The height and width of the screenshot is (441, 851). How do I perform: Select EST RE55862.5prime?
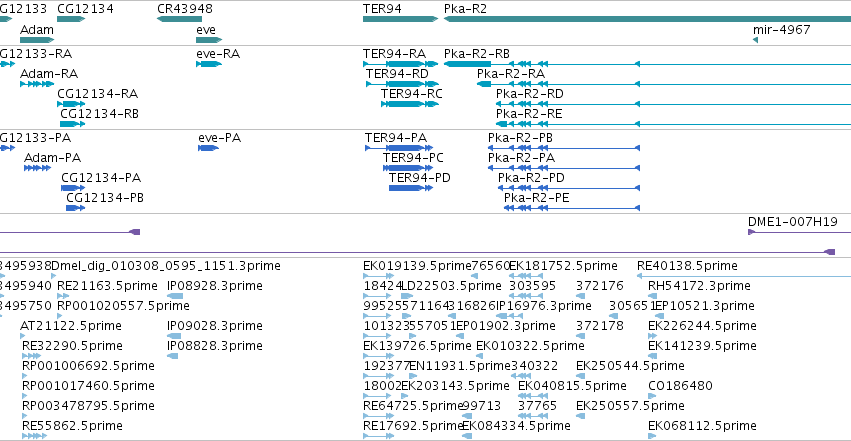(34, 436)
